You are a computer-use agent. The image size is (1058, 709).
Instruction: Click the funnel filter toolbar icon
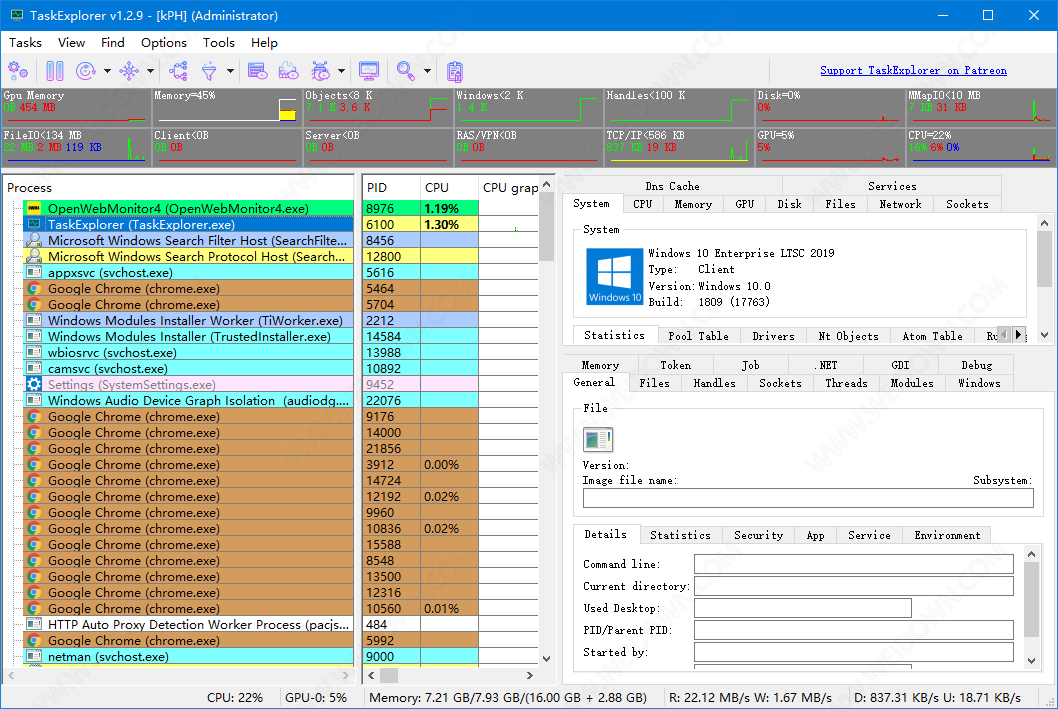tap(209, 70)
